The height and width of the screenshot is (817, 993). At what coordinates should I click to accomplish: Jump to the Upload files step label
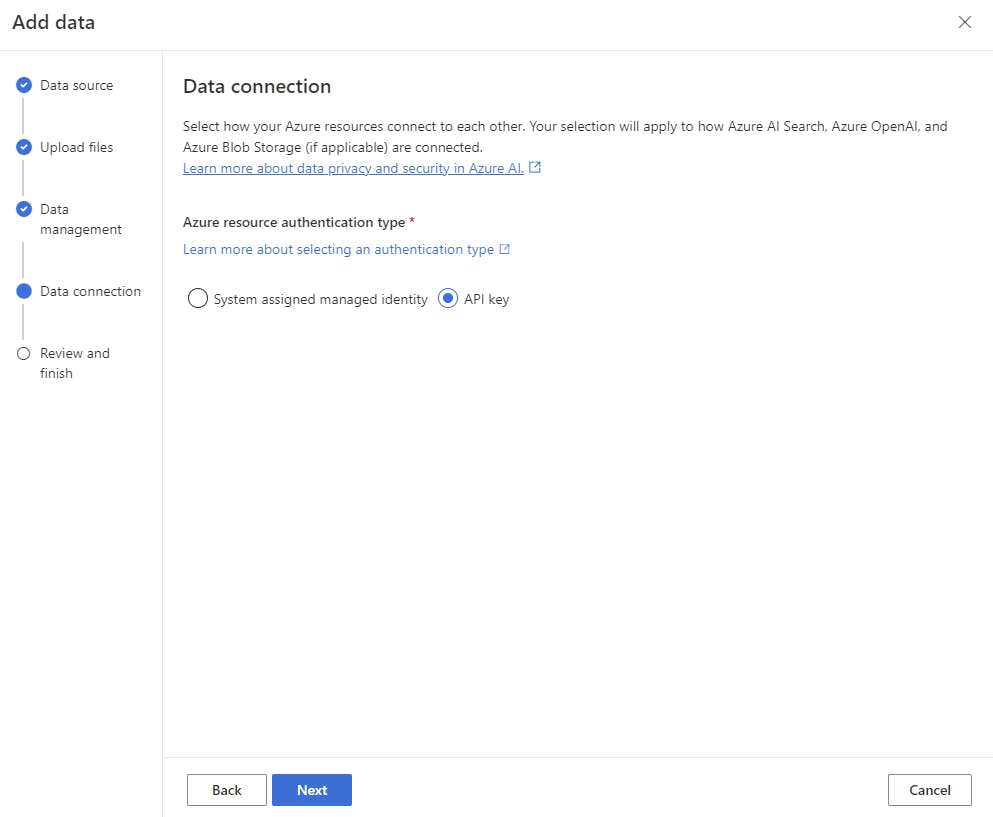pyautogui.click(x=76, y=148)
